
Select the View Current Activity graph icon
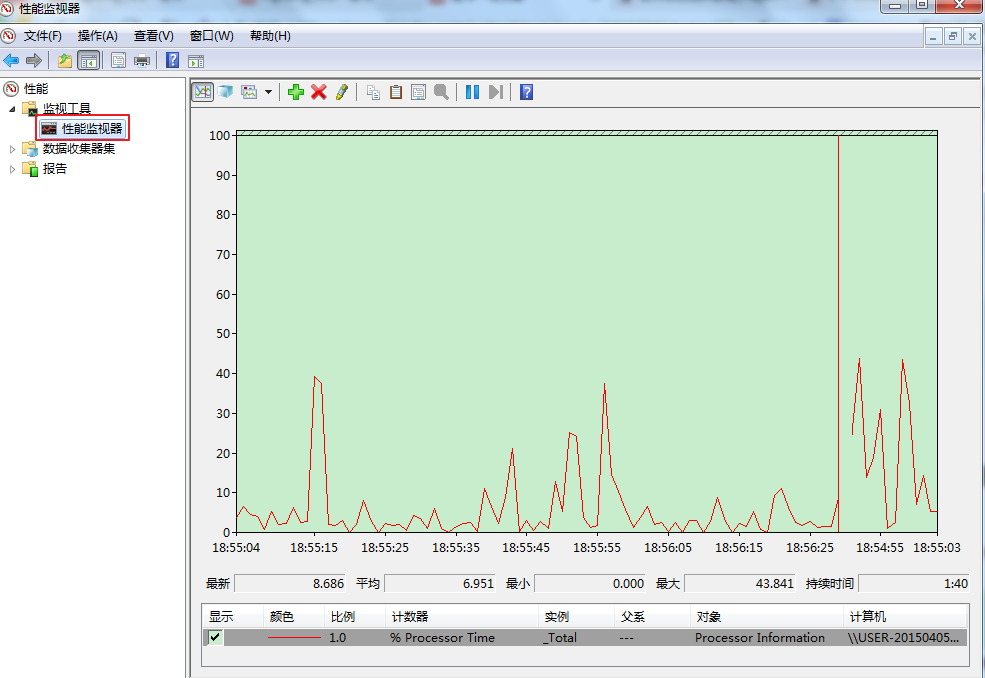(203, 92)
